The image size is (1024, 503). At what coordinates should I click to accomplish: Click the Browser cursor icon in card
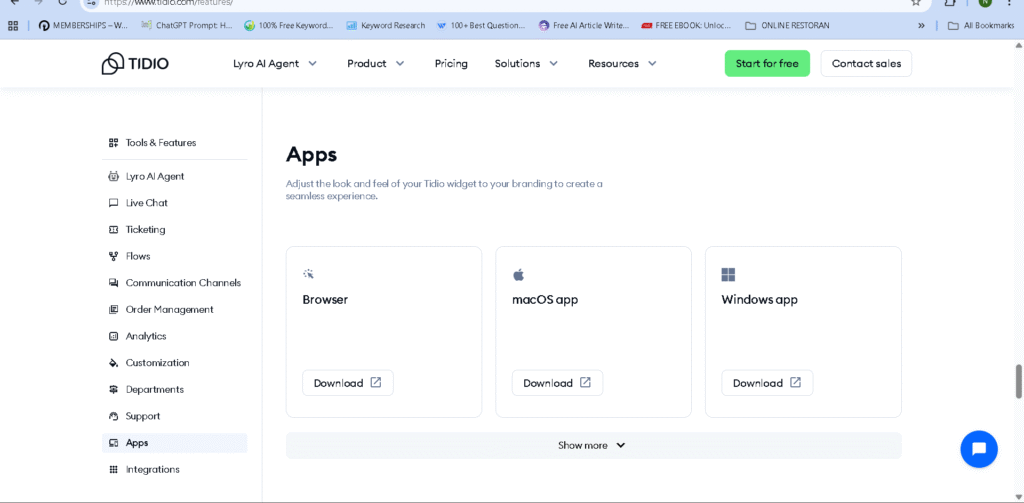pos(309,274)
